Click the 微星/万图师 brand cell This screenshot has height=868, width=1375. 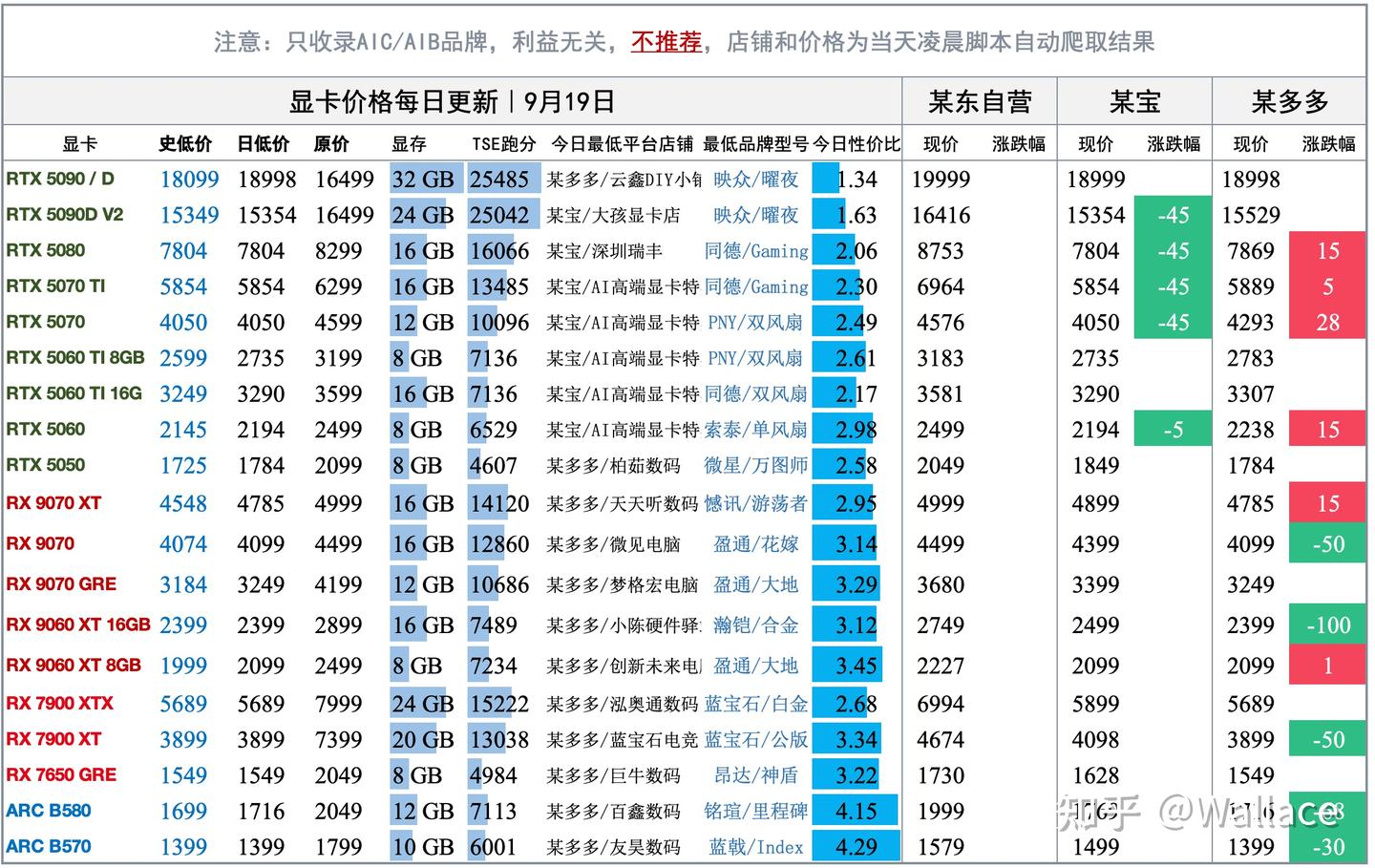(x=755, y=466)
